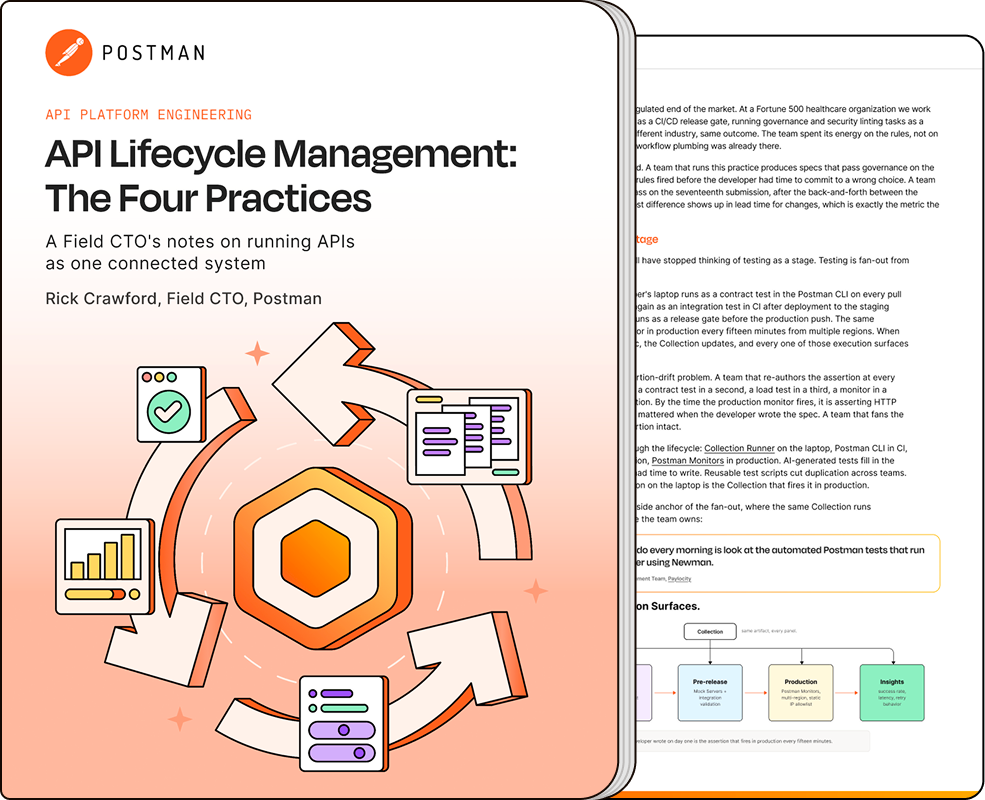Click the yellow-orange progress bar under bar chart

click(x=95, y=594)
